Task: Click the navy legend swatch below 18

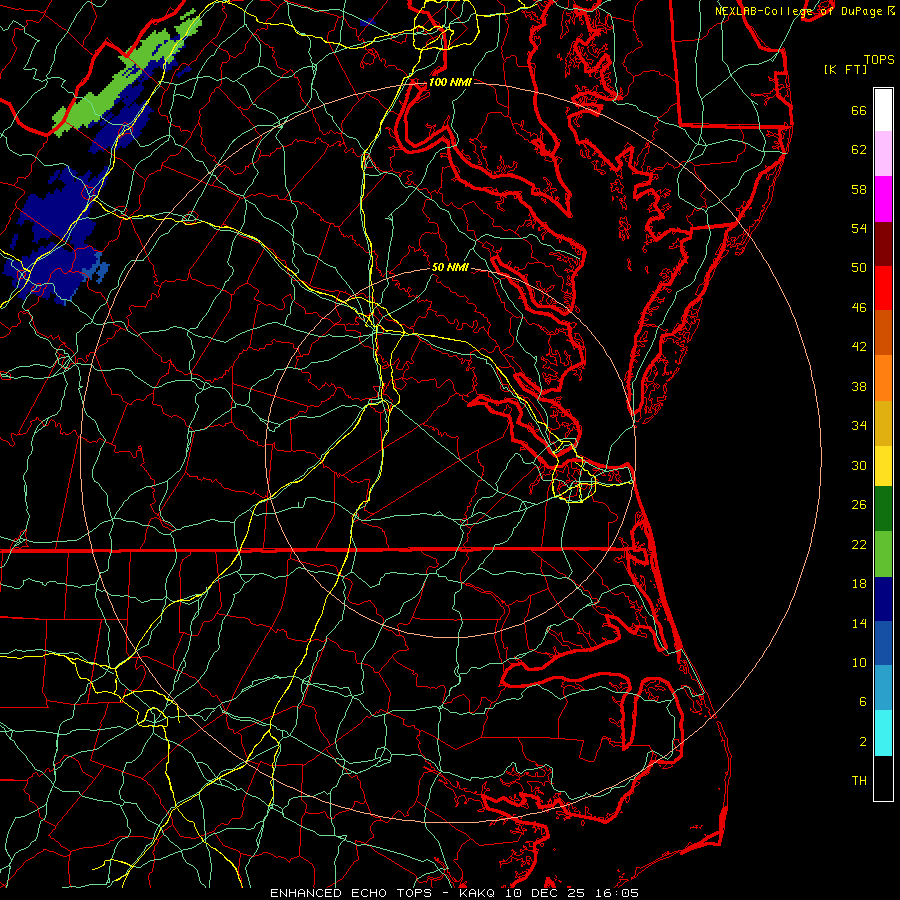Action: [x=883, y=599]
